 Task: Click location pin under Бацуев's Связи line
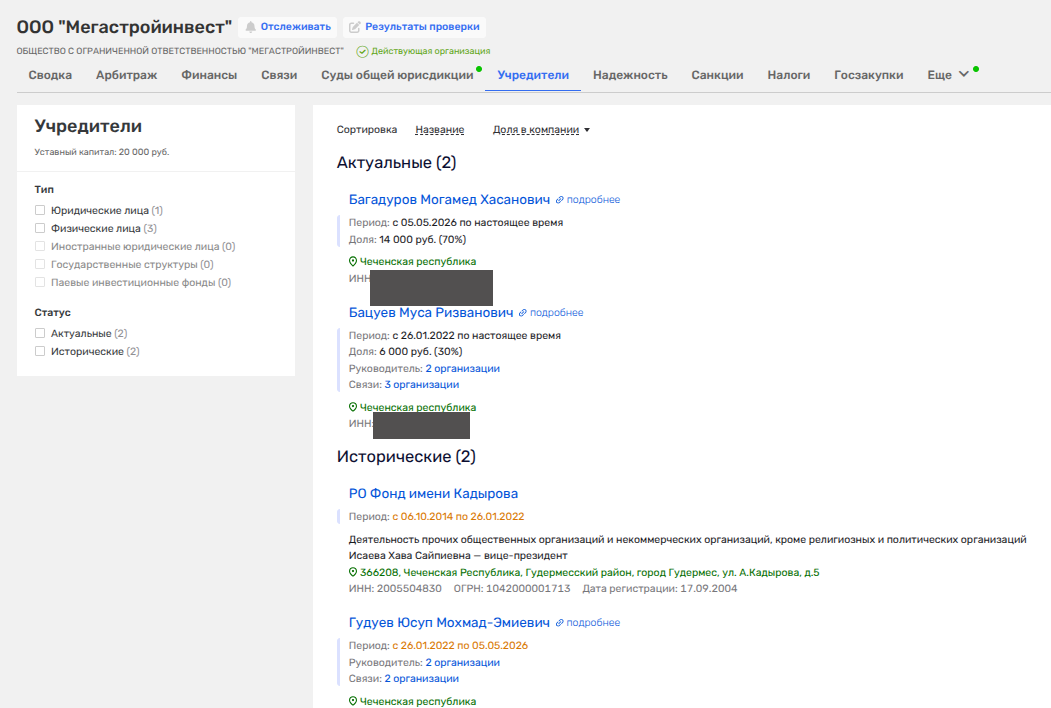pyautogui.click(x=353, y=407)
